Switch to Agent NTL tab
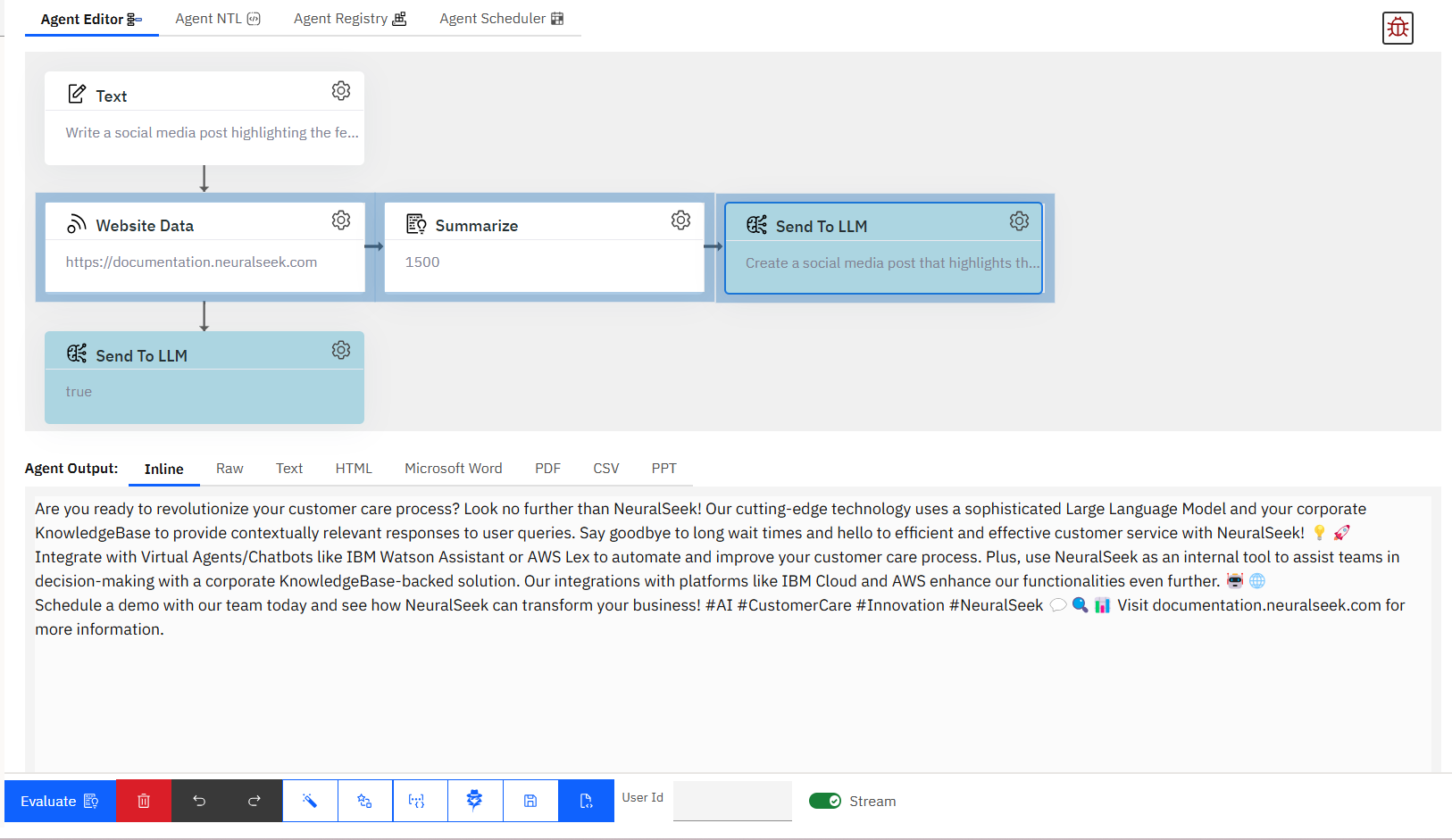This screenshot has width=1452, height=840. (218, 19)
